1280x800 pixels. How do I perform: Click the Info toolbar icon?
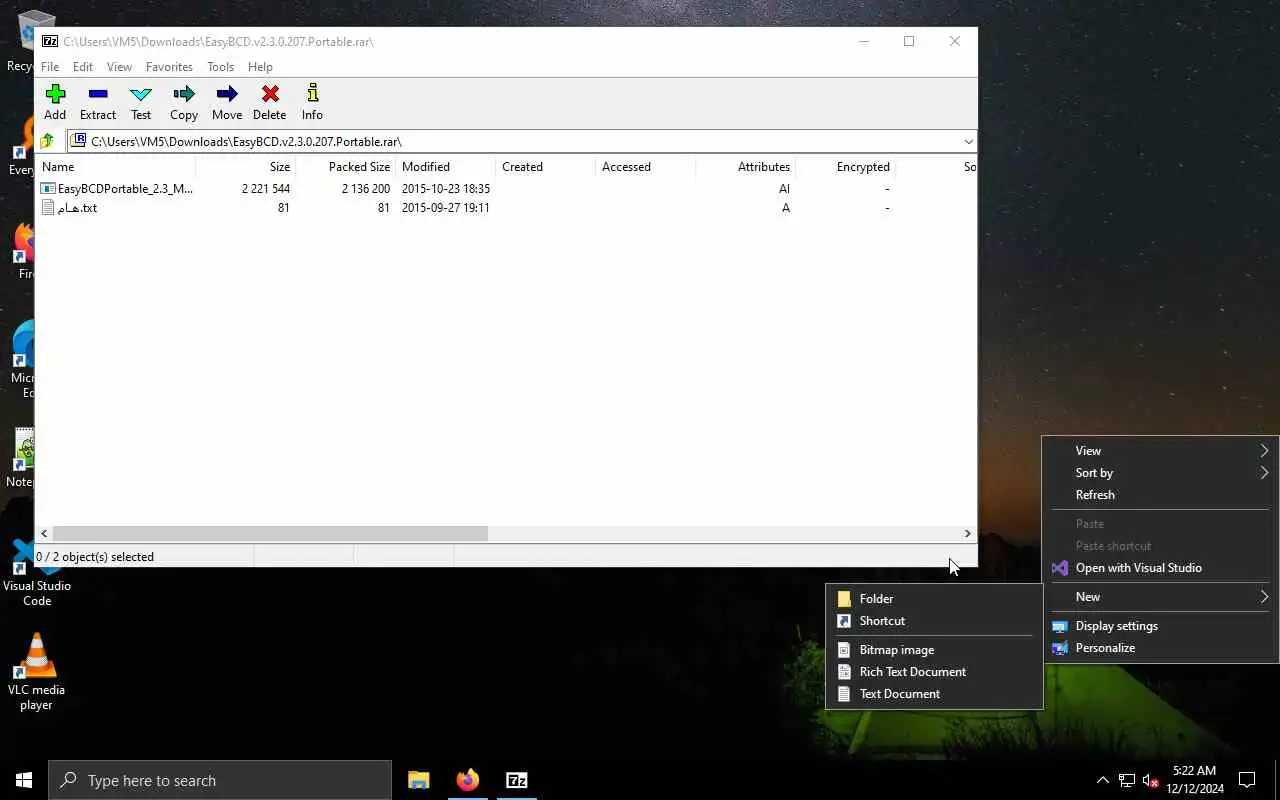312,94
